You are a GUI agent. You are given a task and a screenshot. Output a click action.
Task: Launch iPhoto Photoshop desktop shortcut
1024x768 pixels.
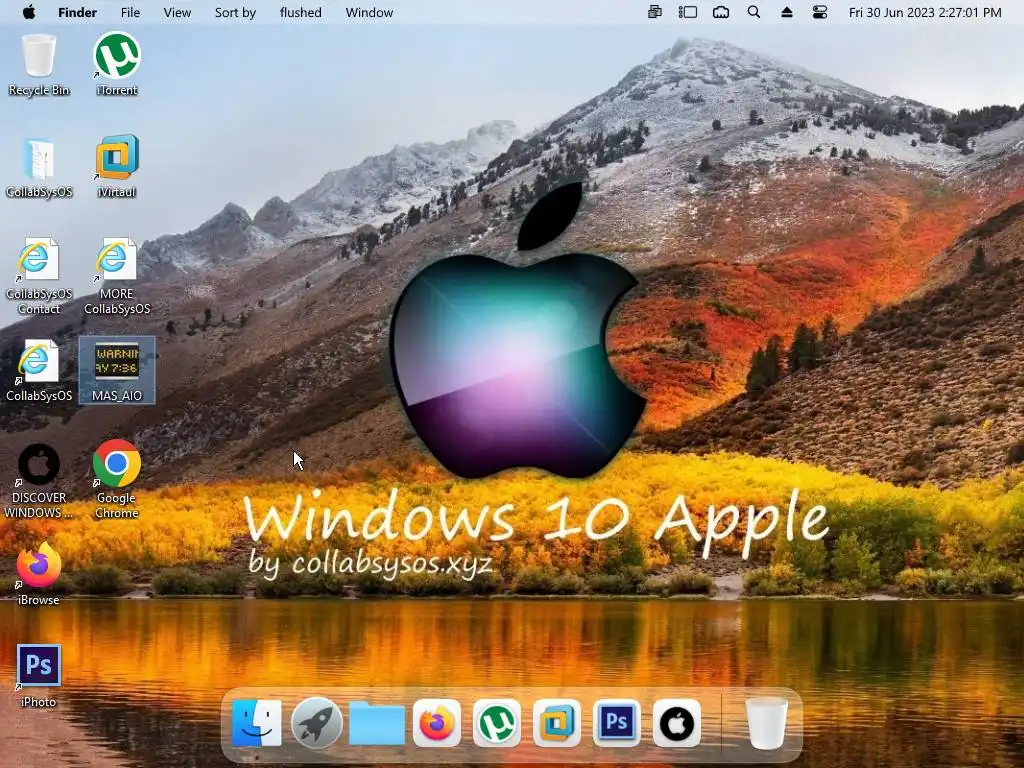[x=39, y=676]
